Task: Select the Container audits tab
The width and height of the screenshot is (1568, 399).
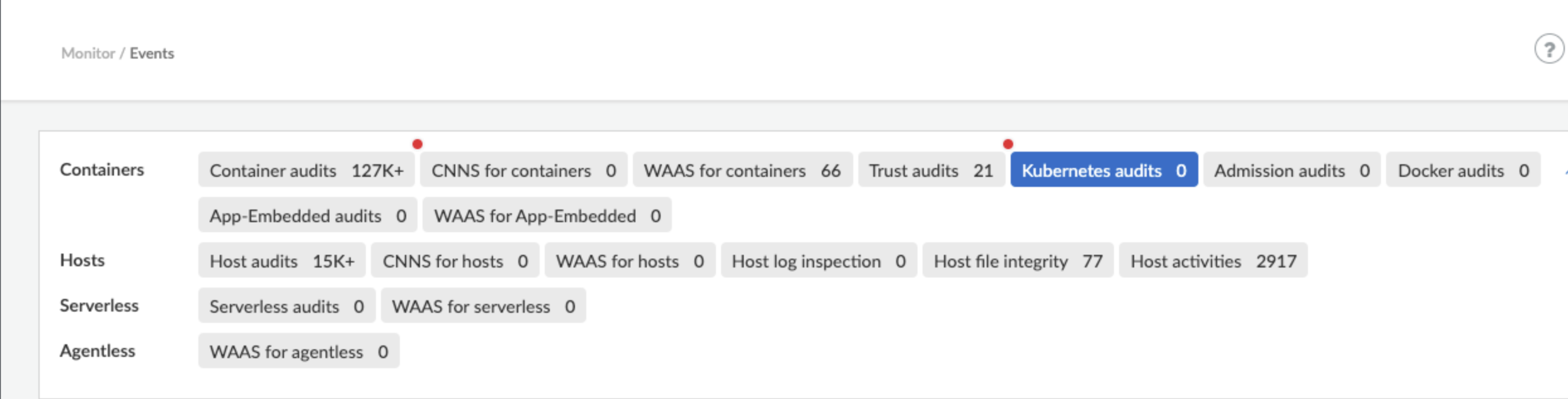Action: tap(306, 171)
